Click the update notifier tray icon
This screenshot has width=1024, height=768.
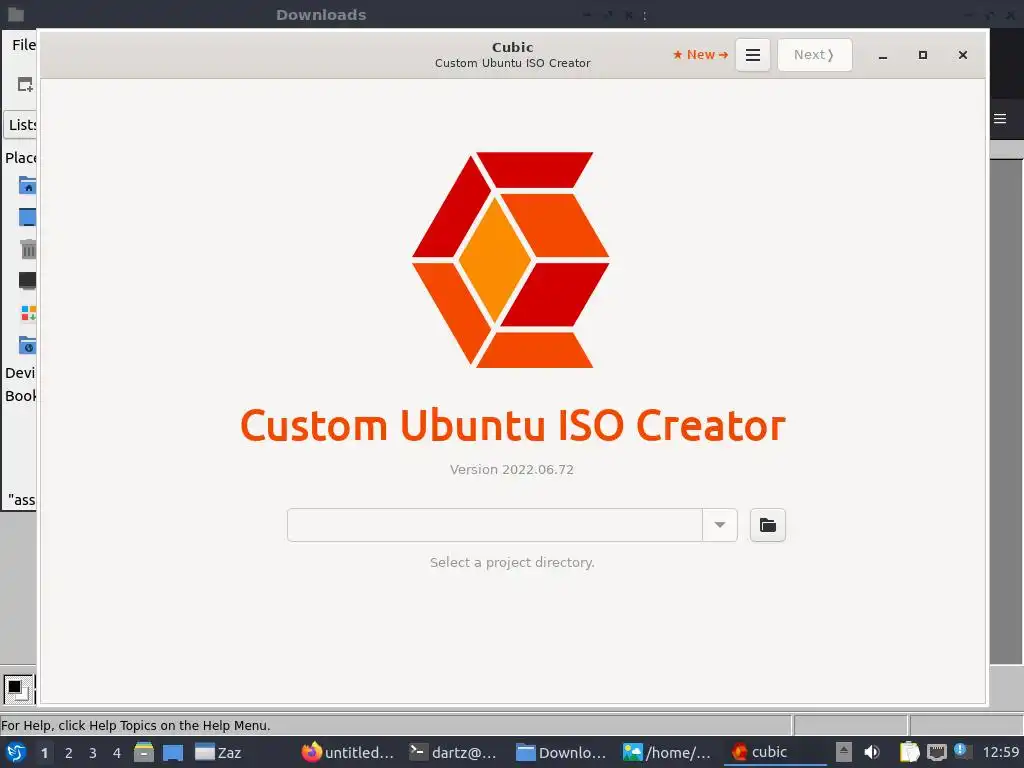click(961, 751)
